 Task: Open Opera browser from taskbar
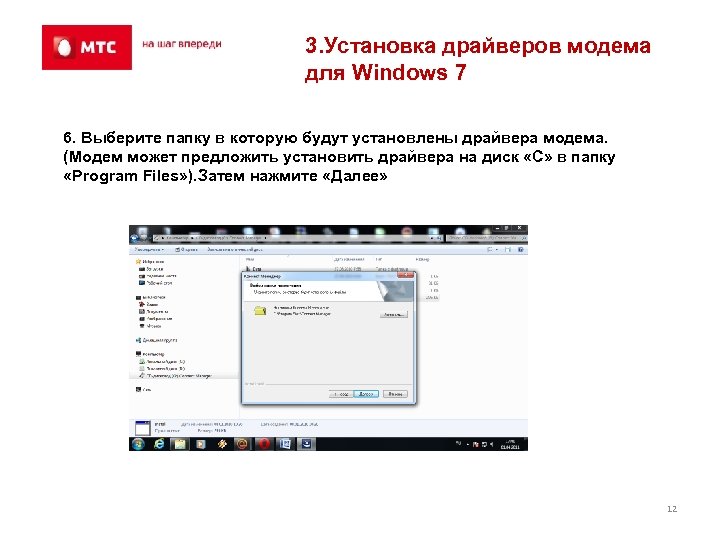pyautogui.click(x=264, y=444)
